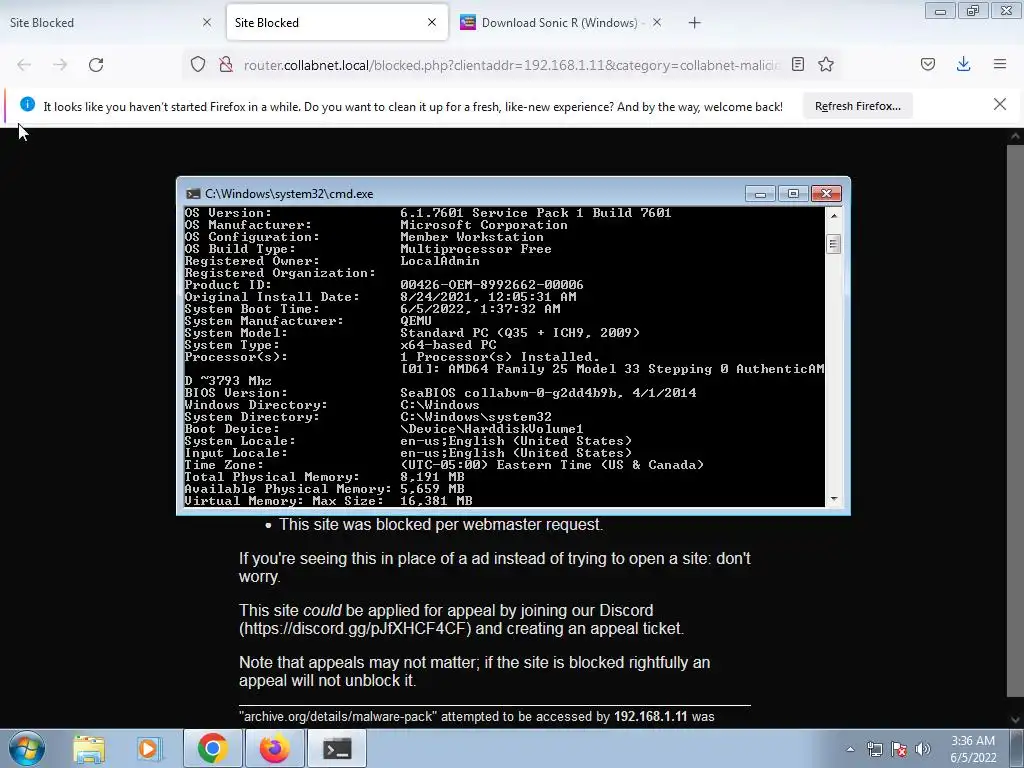Click the info icon in notification bar
This screenshot has width=1024, height=768.
click(27, 104)
